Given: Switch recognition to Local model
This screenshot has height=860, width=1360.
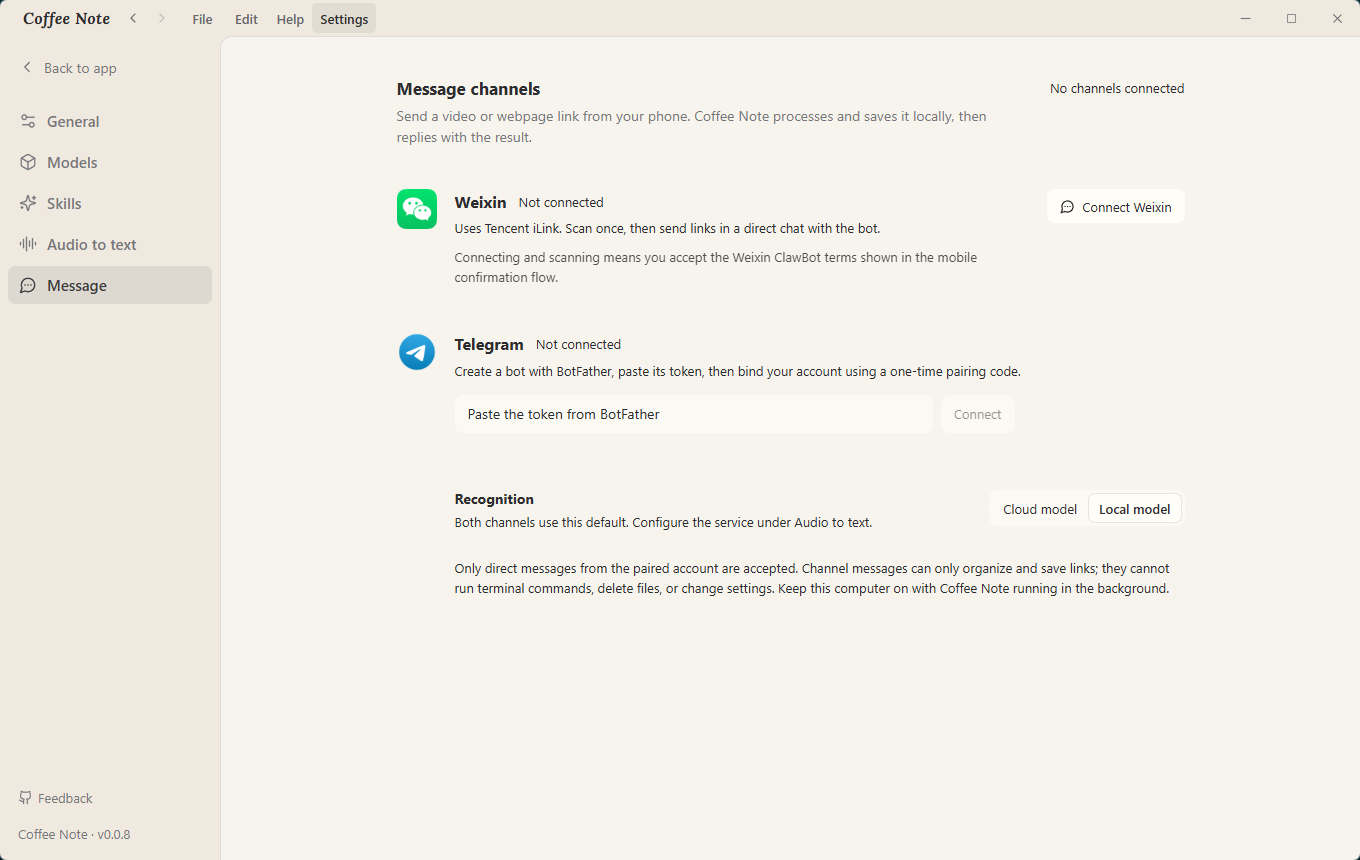Looking at the screenshot, I should click(1135, 509).
